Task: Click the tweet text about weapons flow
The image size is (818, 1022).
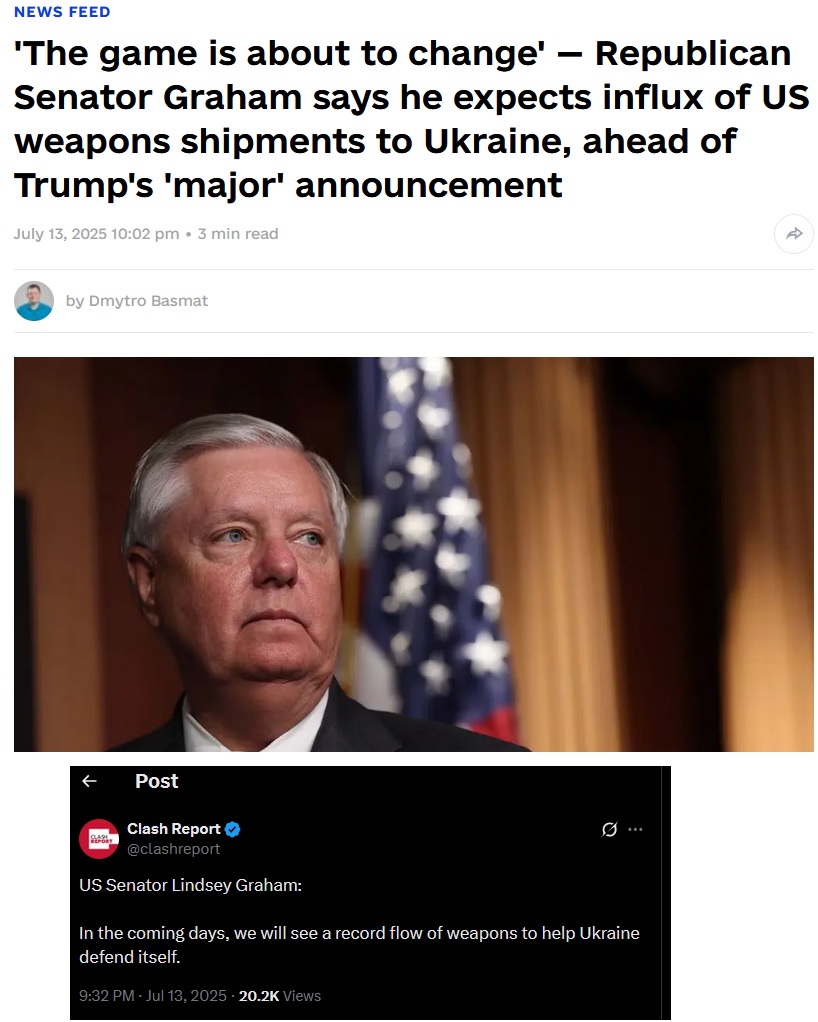Action: coord(359,944)
